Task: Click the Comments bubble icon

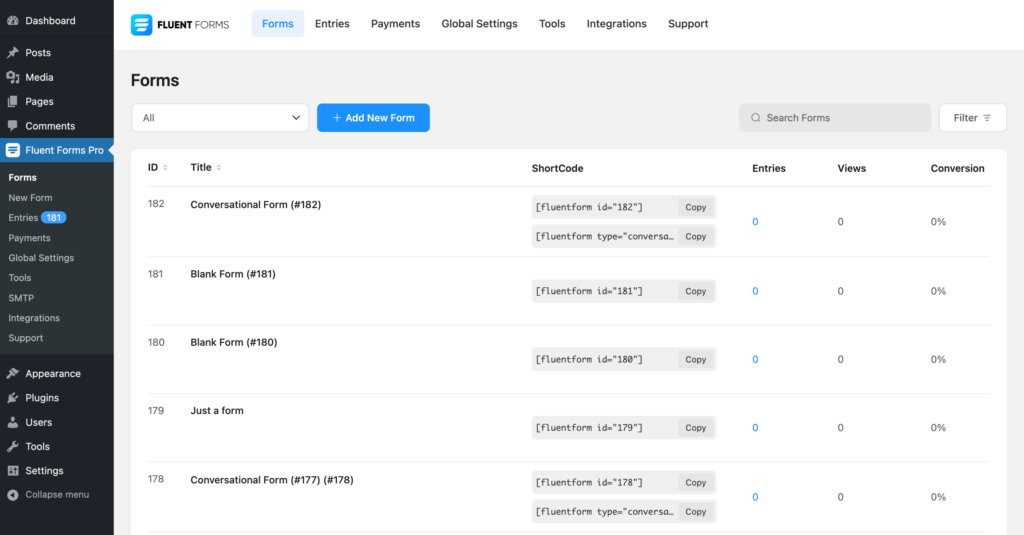Action: [12, 125]
